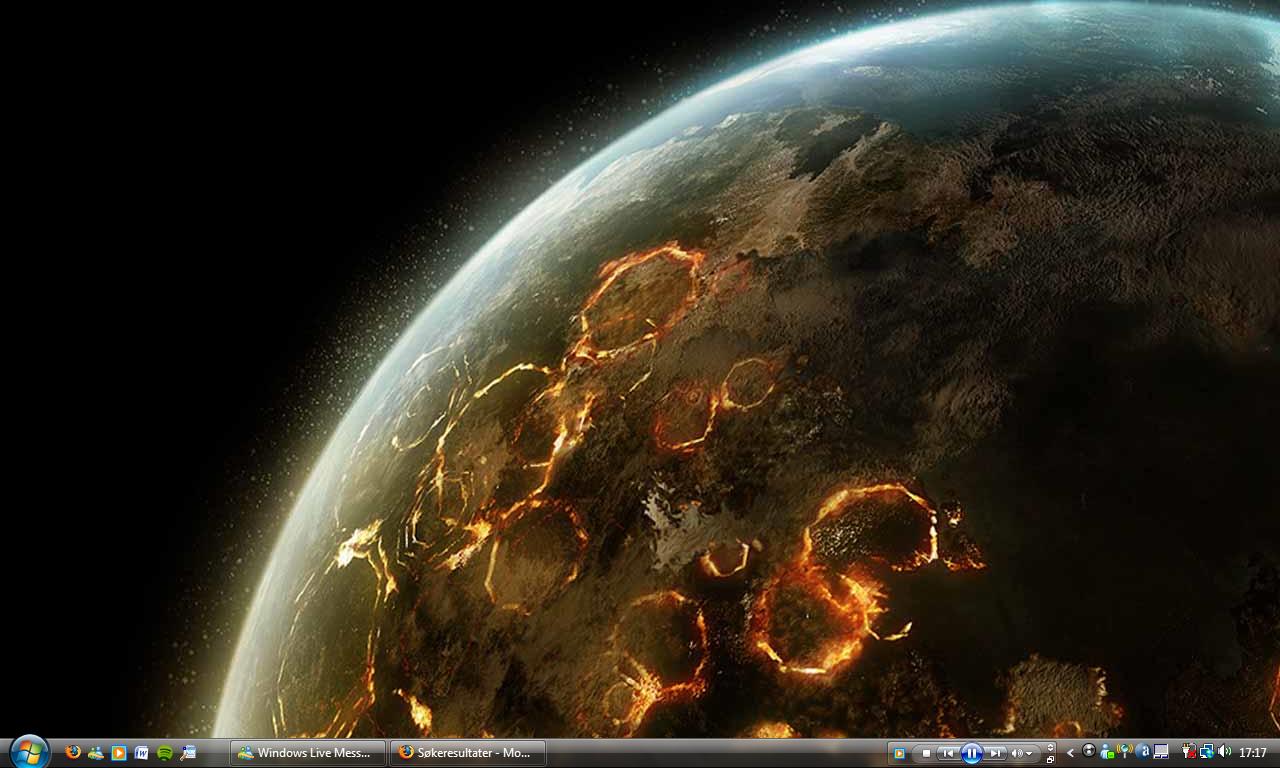The height and width of the screenshot is (768, 1280).
Task: Open the touchpad display tray icon
Action: [x=1161, y=752]
